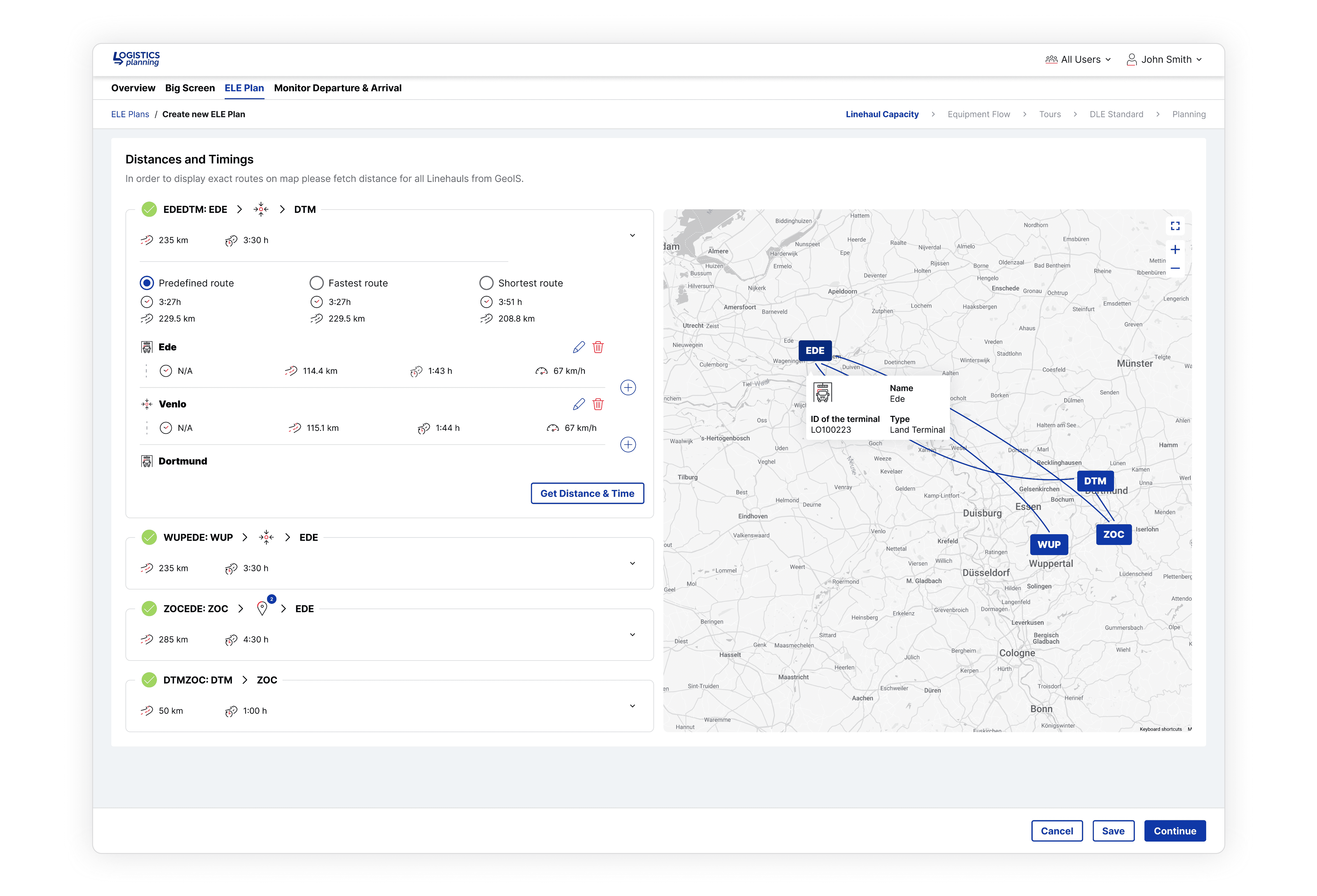The height and width of the screenshot is (896, 1317).
Task: Switch to the Big Screen tab
Action: coord(190,88)
